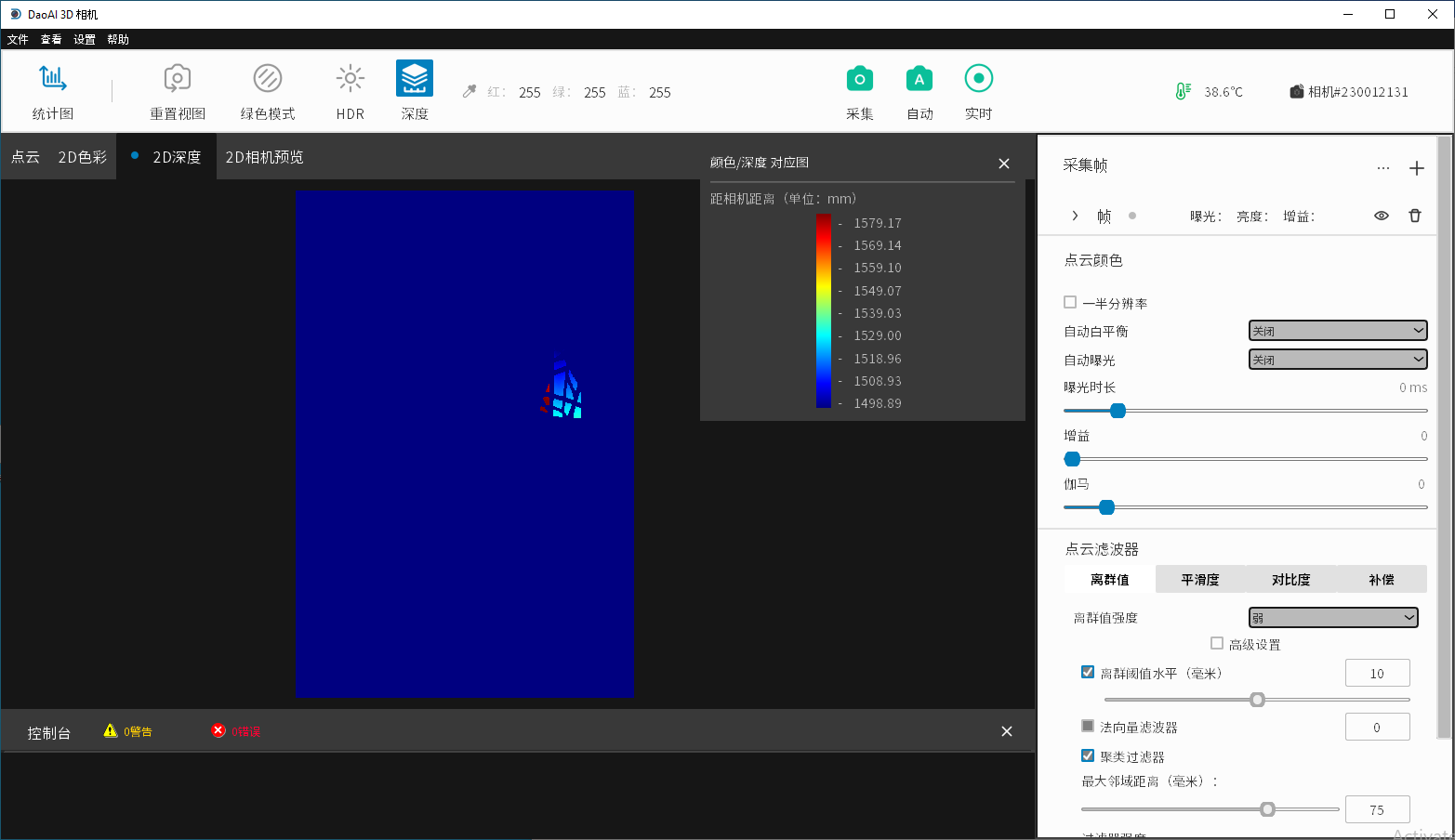
Task: Switch to the 2D色彩 tab
Action: pos(83,157)
